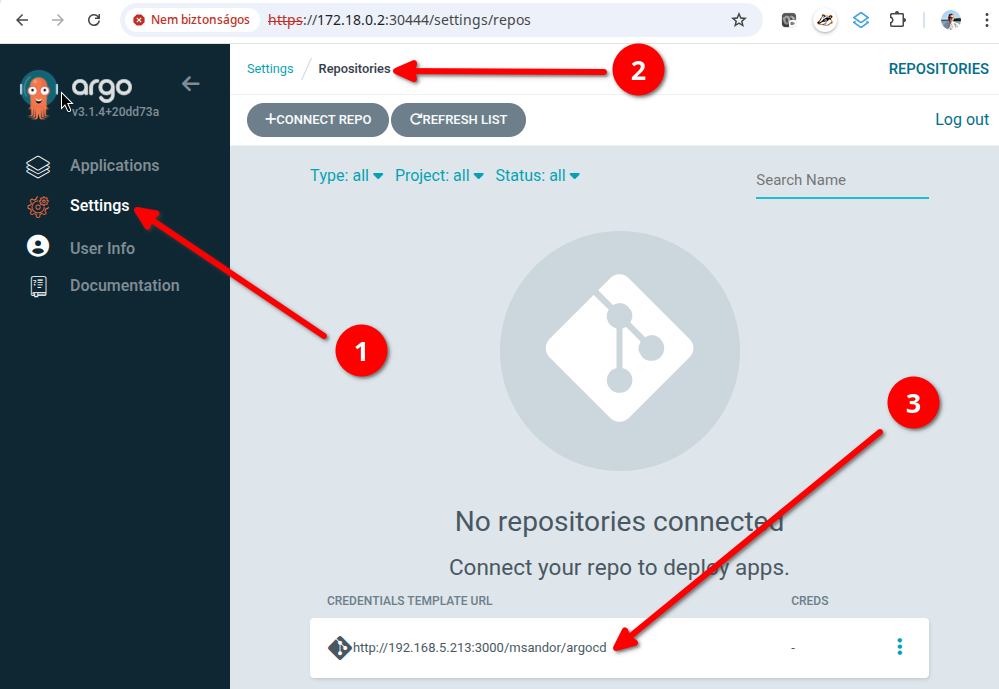
Task: Open the three-dot menu of the credentials row
Action: (x=900, y=647)
